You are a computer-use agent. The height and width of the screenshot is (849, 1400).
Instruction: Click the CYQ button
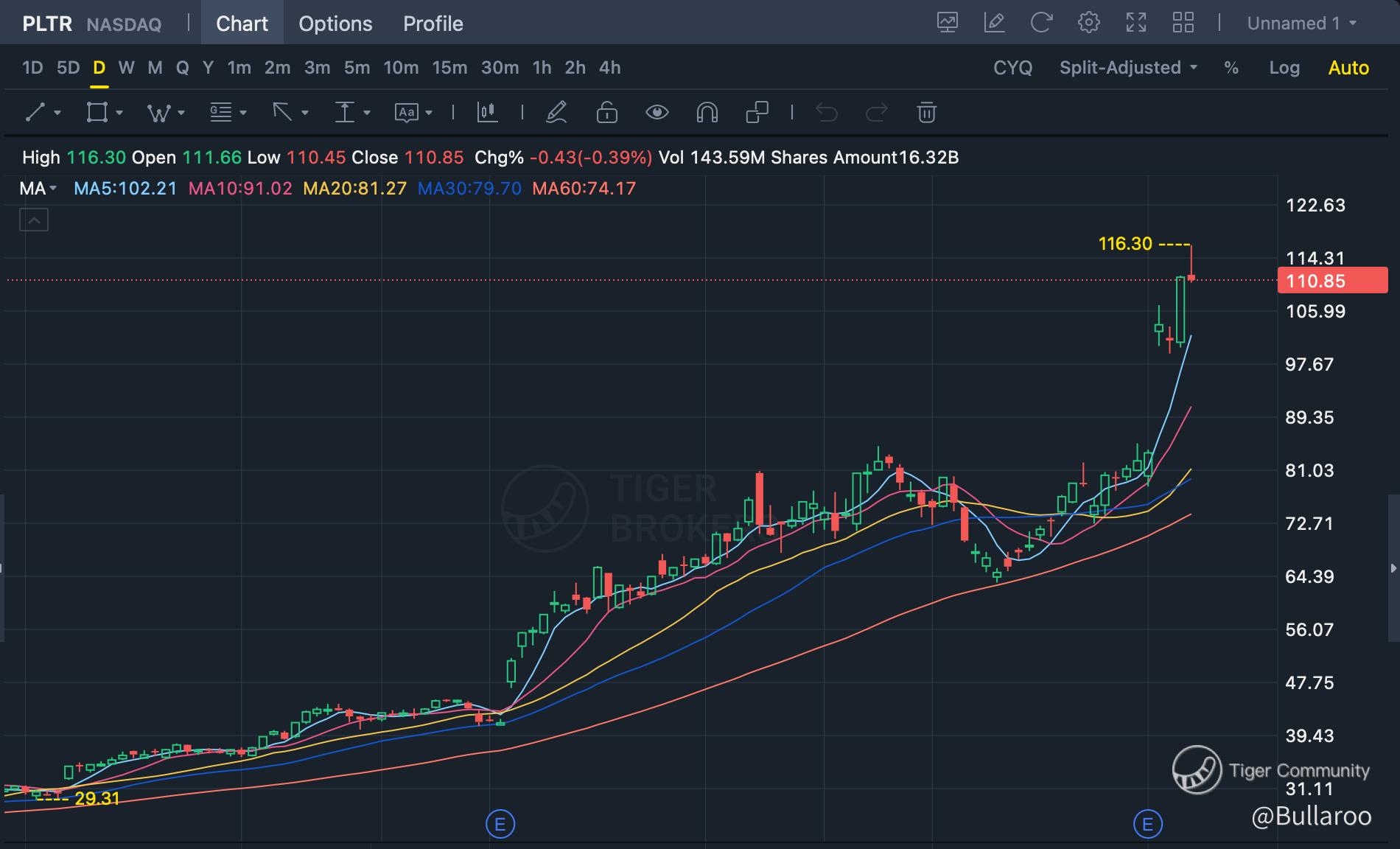(1012, 68)
